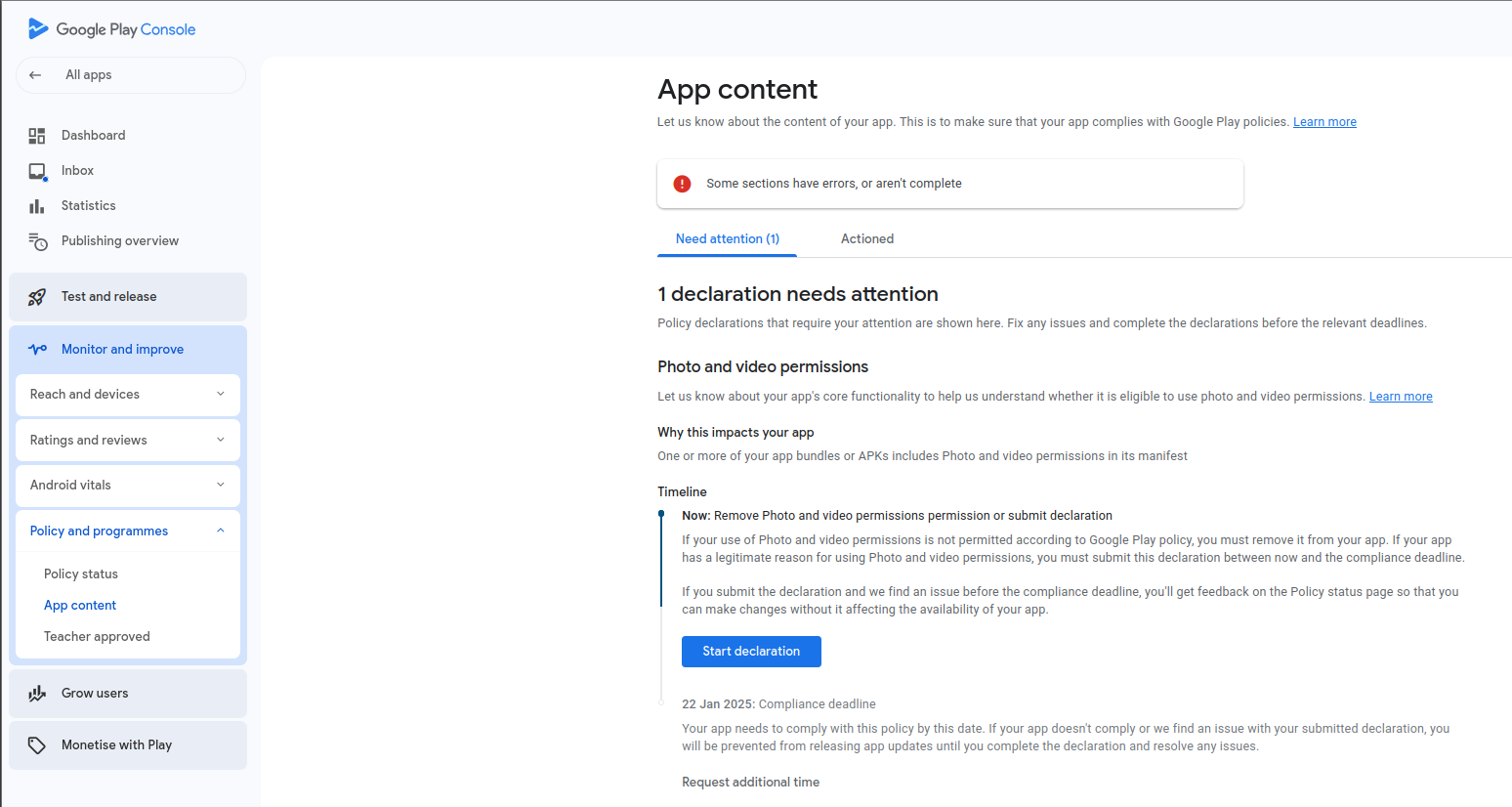Click the back arrow beside All apps

[36, 75]
